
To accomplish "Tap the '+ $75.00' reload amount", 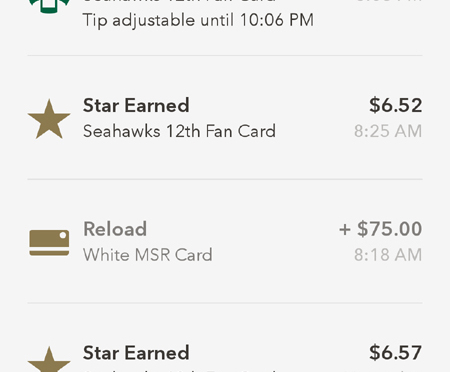I will (381, 229).
